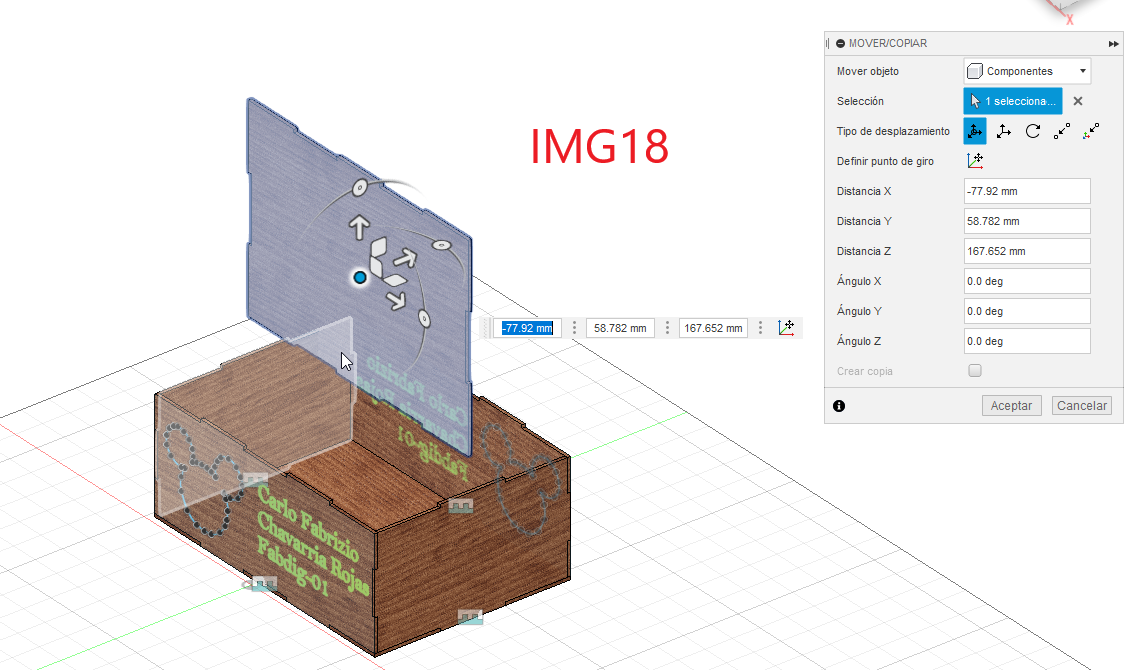Open options dots after the -77.92 mm field

tap(574, 328)
